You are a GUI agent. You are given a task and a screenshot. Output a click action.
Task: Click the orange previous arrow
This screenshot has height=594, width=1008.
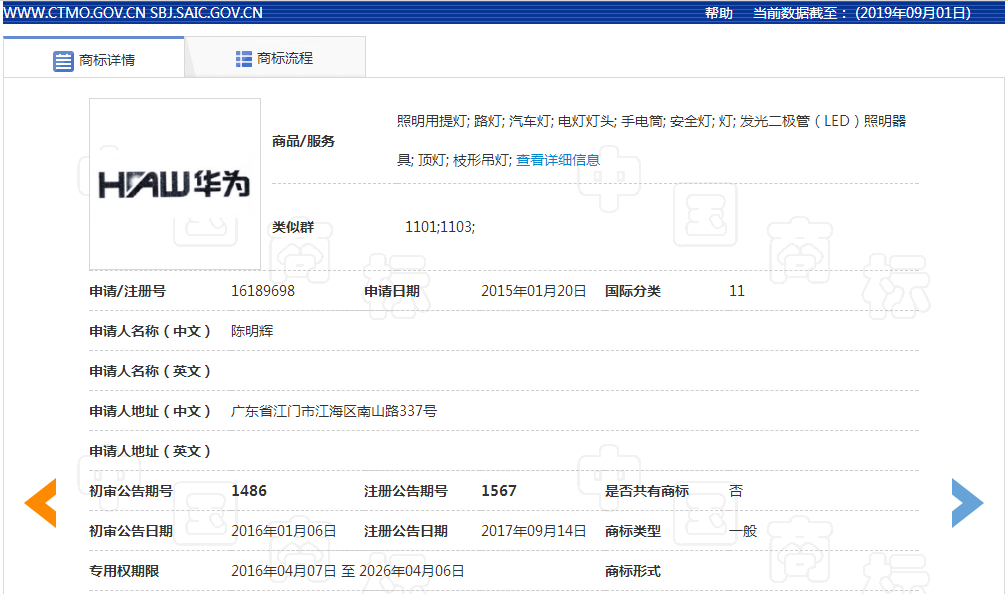[x=40, y=503]
